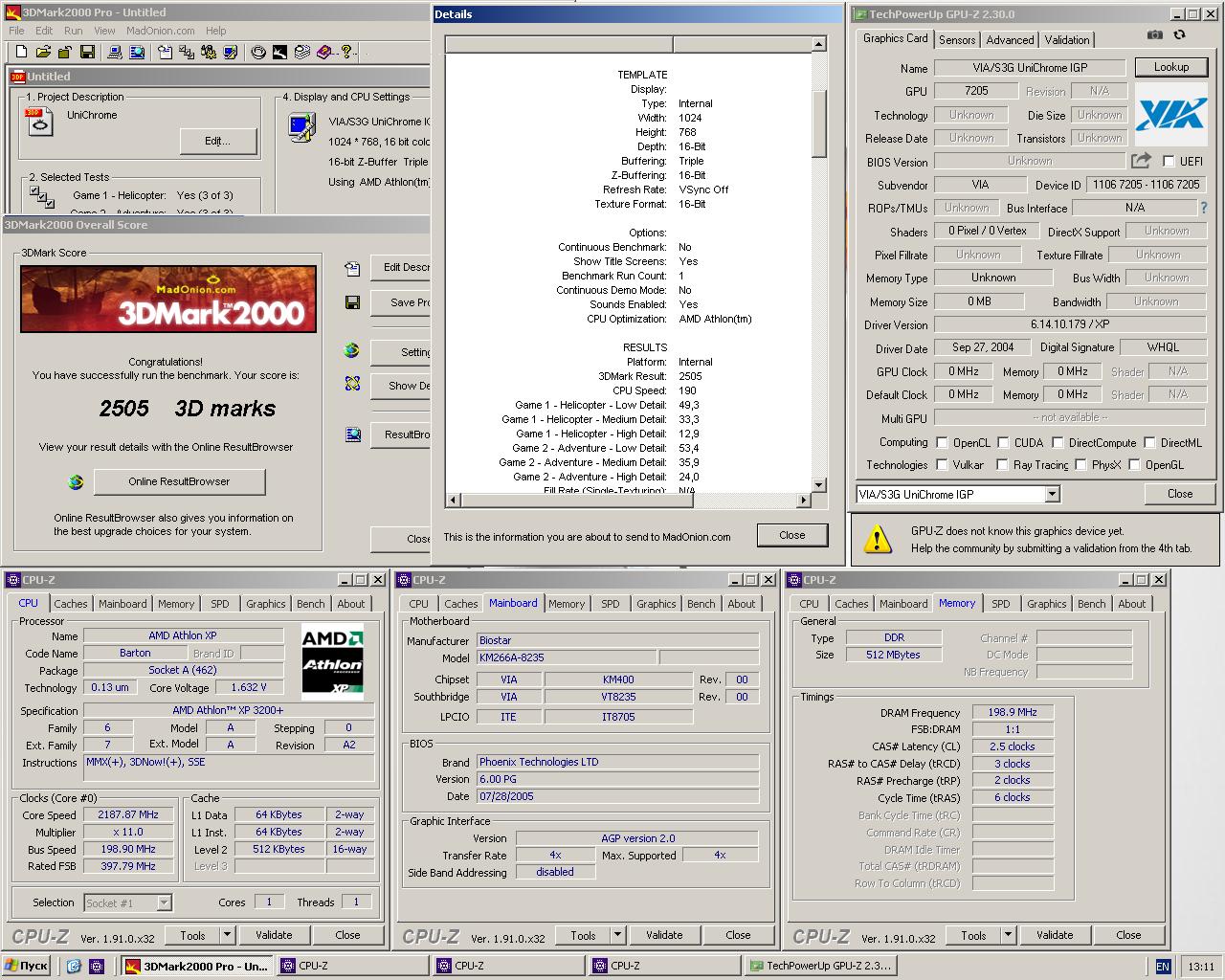The width and height of the screenshot is (1225, 980).
Task: Toggle the PhysX checkbox
Action: [1080, 464]
